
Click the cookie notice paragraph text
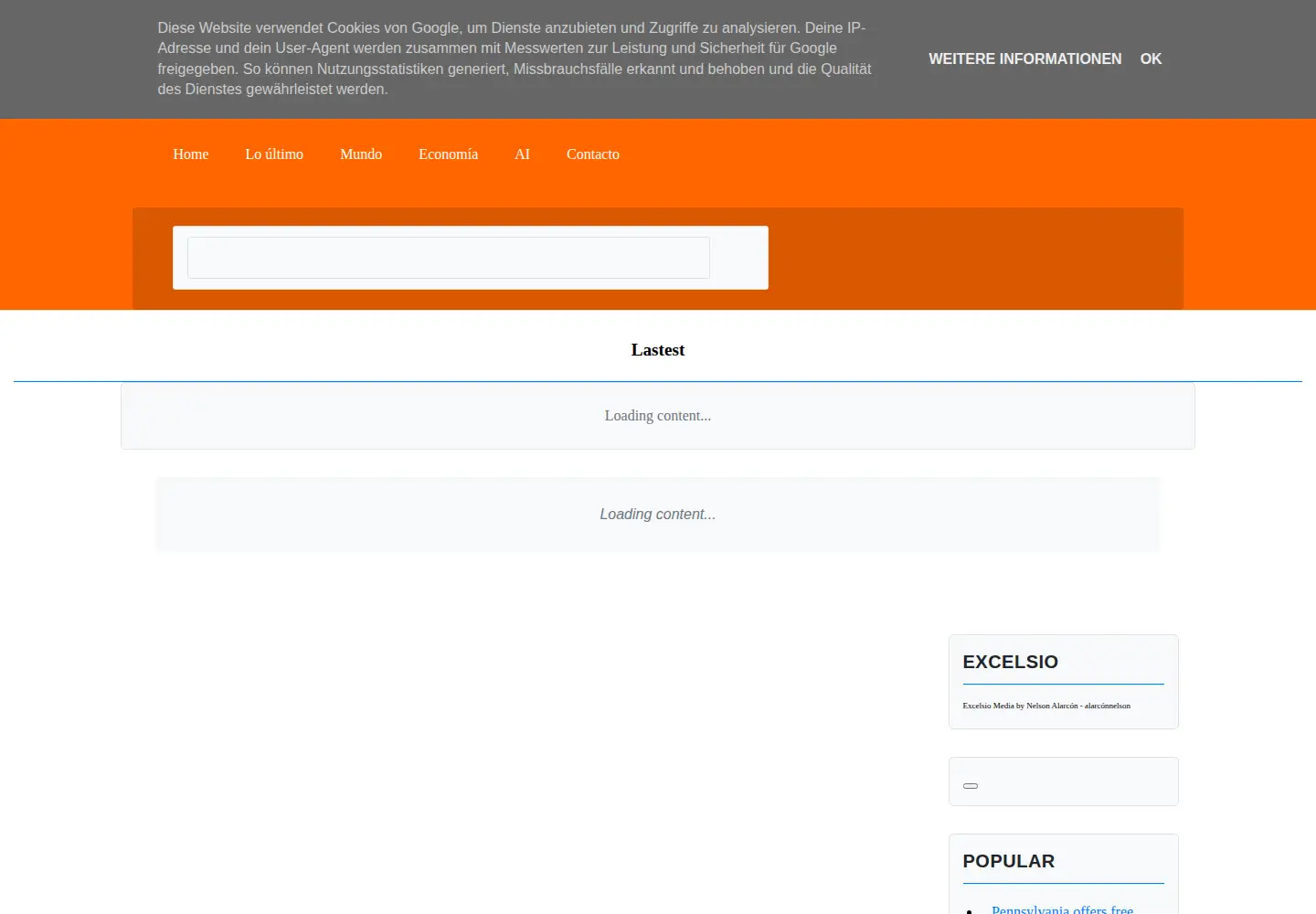point(515,58)
